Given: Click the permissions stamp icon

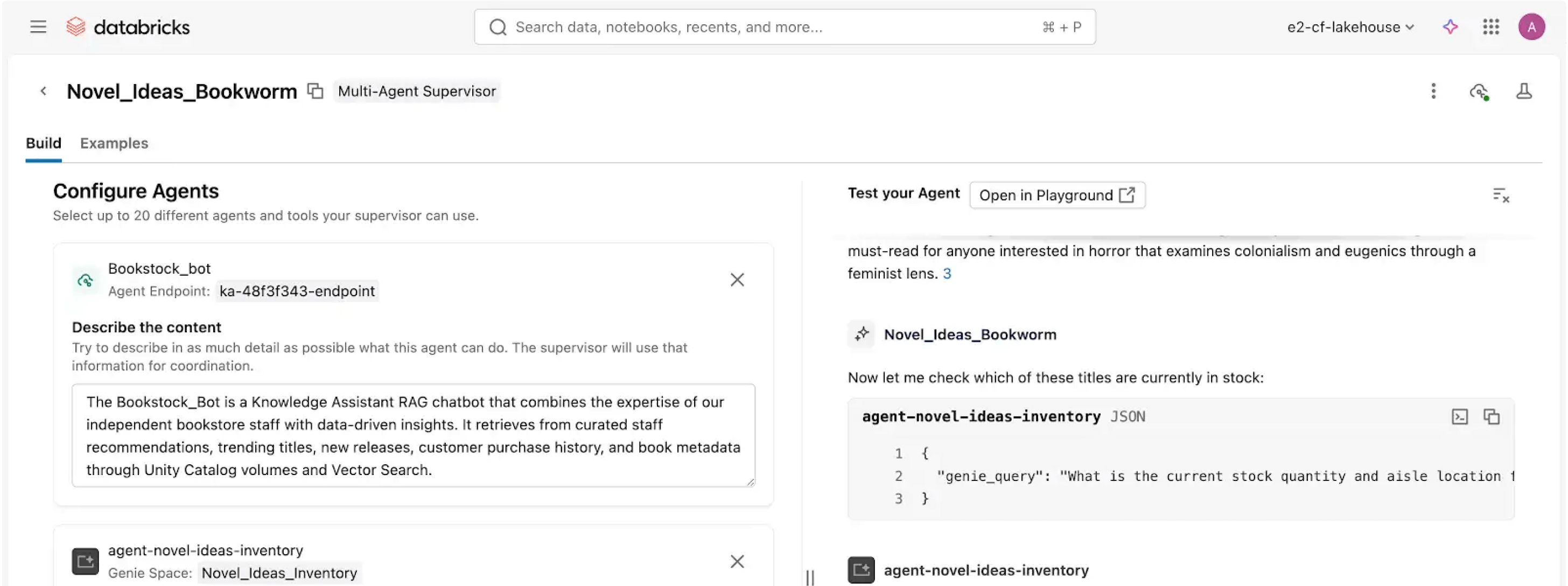Looking at the screenshot, I should pyautogui.click(x=1523, y=91).
